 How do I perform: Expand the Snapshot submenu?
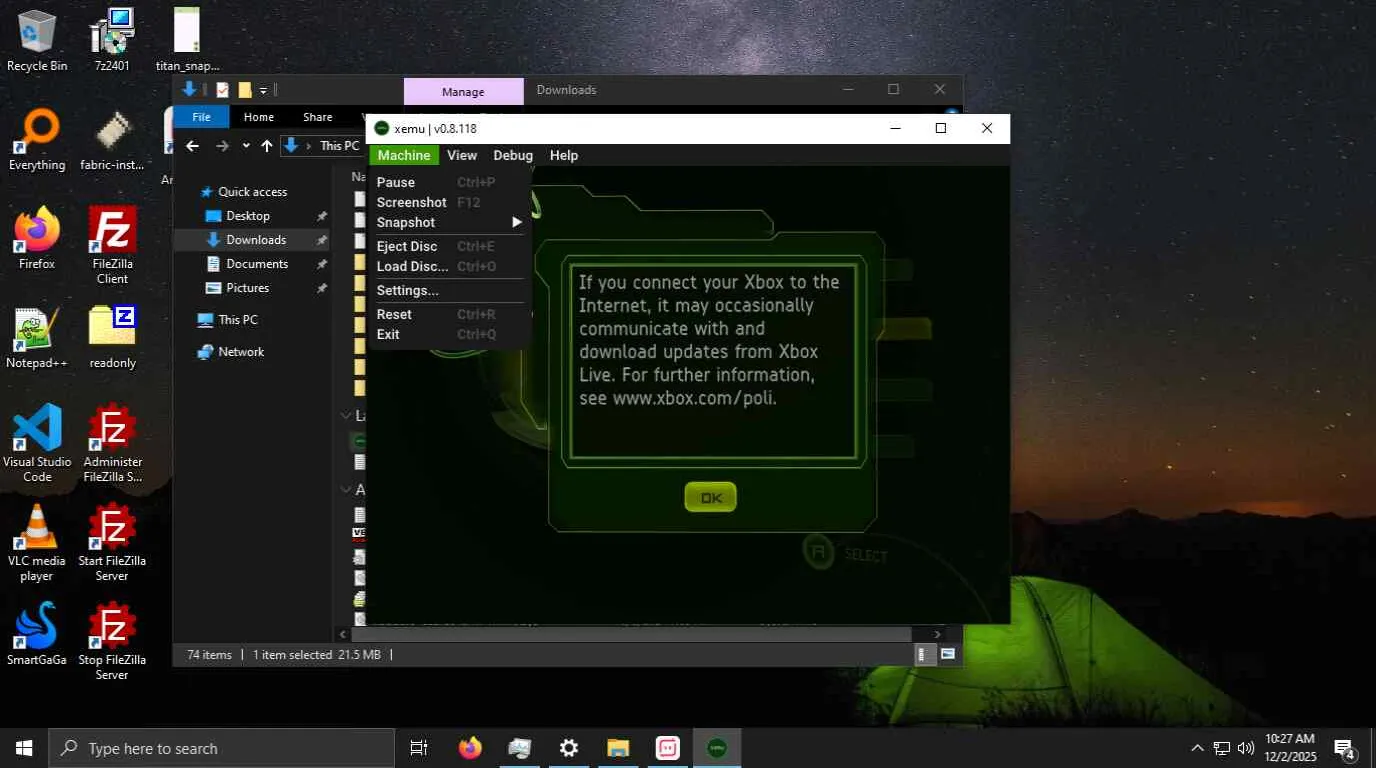point(448,222)
